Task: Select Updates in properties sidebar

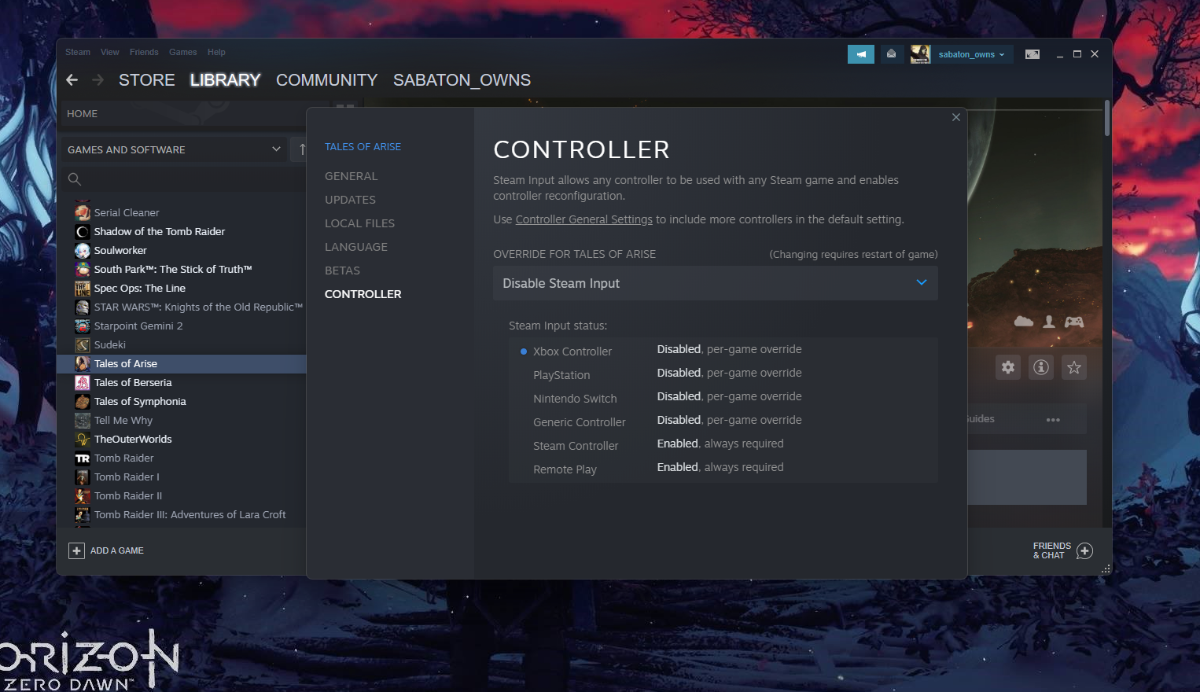Action: [x=350, y=200]
